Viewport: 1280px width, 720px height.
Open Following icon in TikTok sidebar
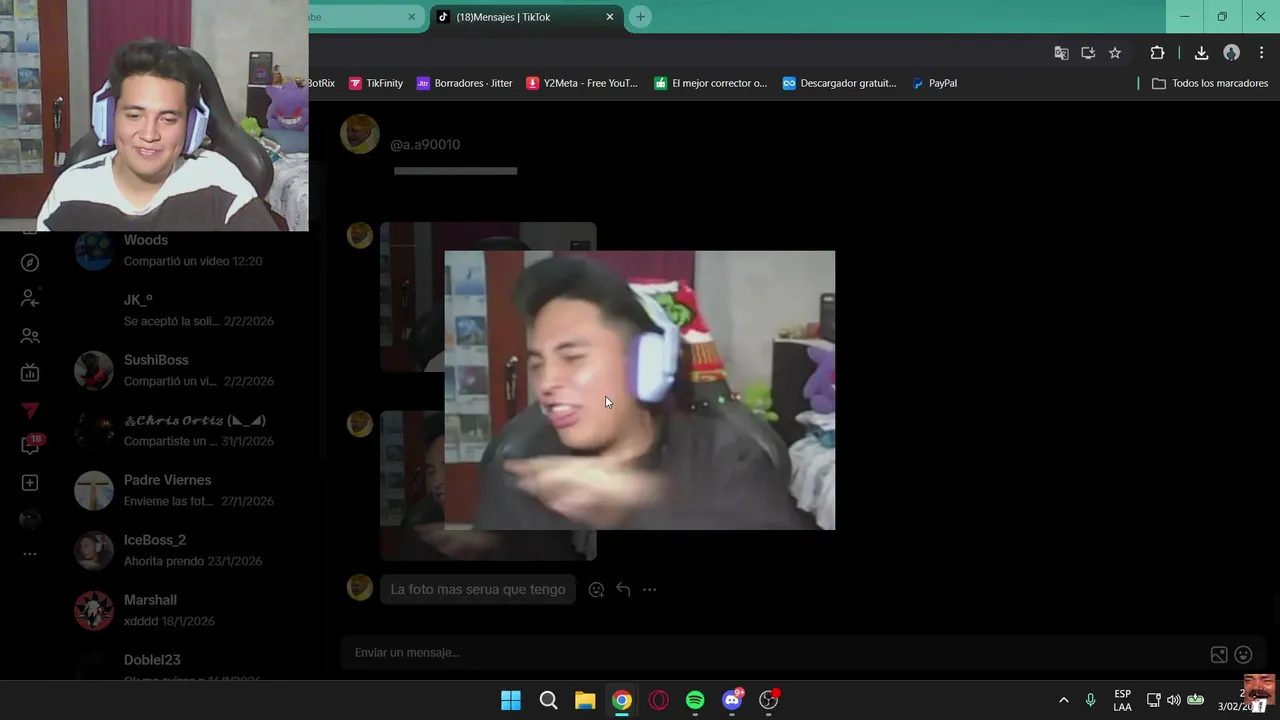(x=30, y=299)
